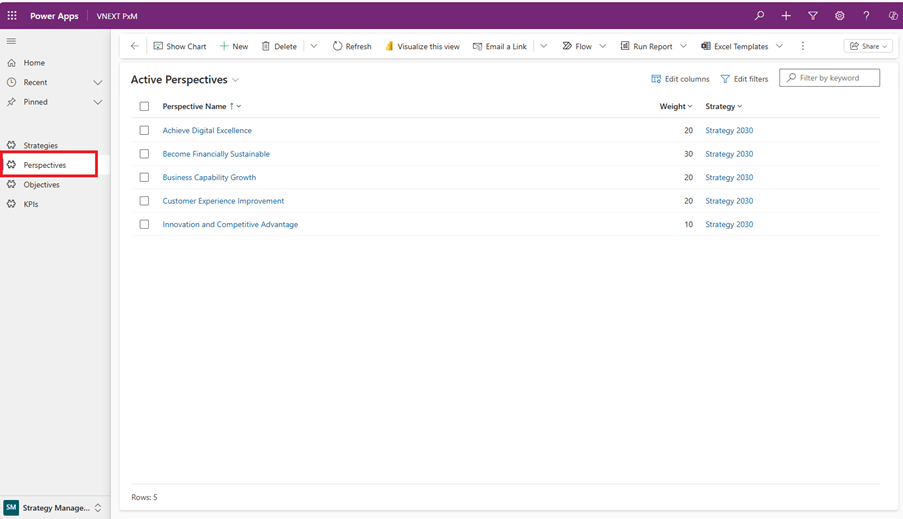Click Edit columns
Image resolution: width=903 pixels, height=519 pixels.
[680, 79]
